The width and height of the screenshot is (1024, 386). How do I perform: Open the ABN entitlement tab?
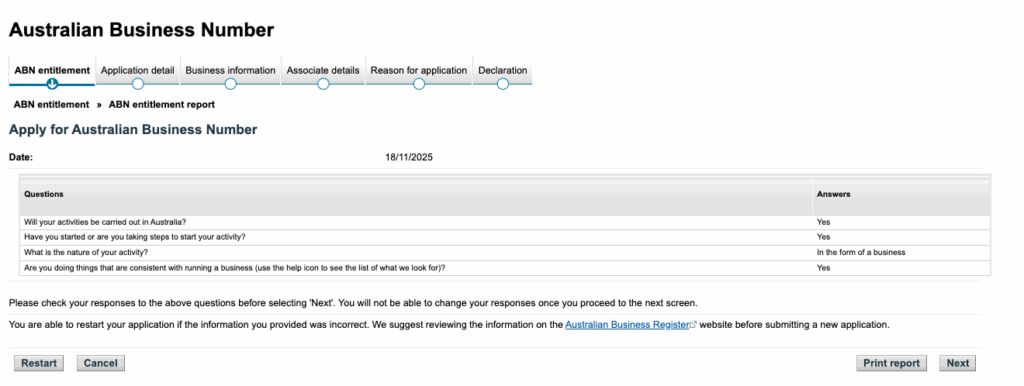52,71
